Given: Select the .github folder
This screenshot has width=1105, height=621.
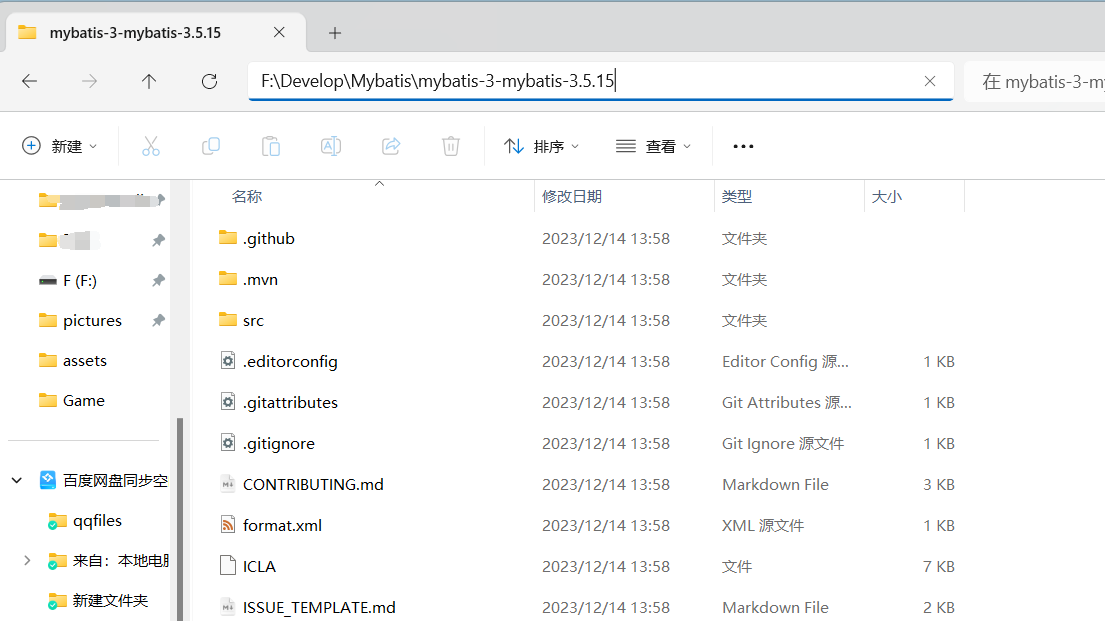Looking at the screenshot, I should tap(268, 239).
